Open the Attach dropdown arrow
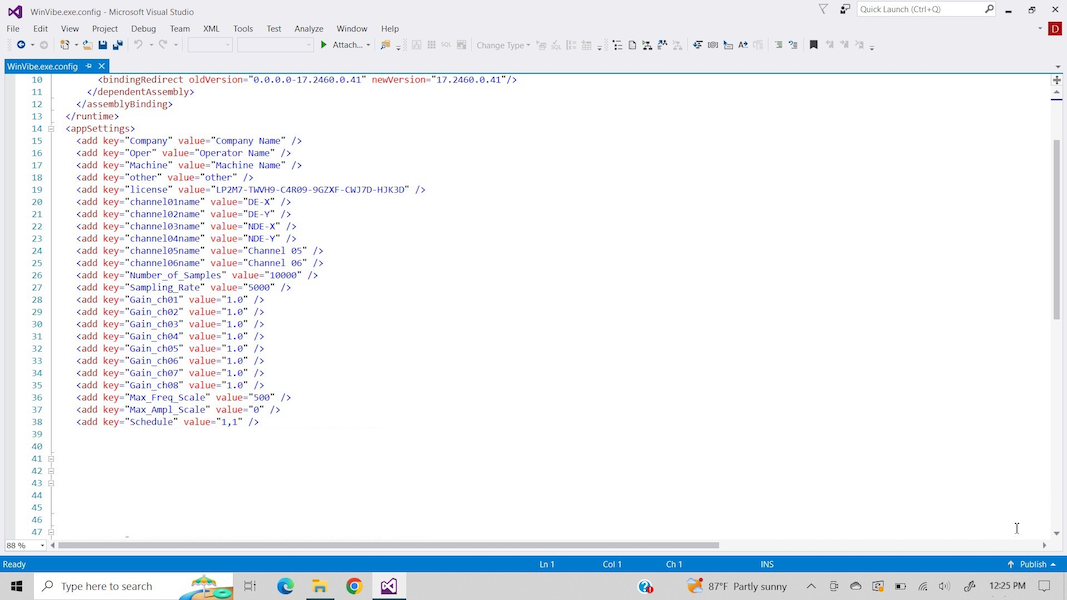This screenshot has height=600, width=1067. pos(368,45)
